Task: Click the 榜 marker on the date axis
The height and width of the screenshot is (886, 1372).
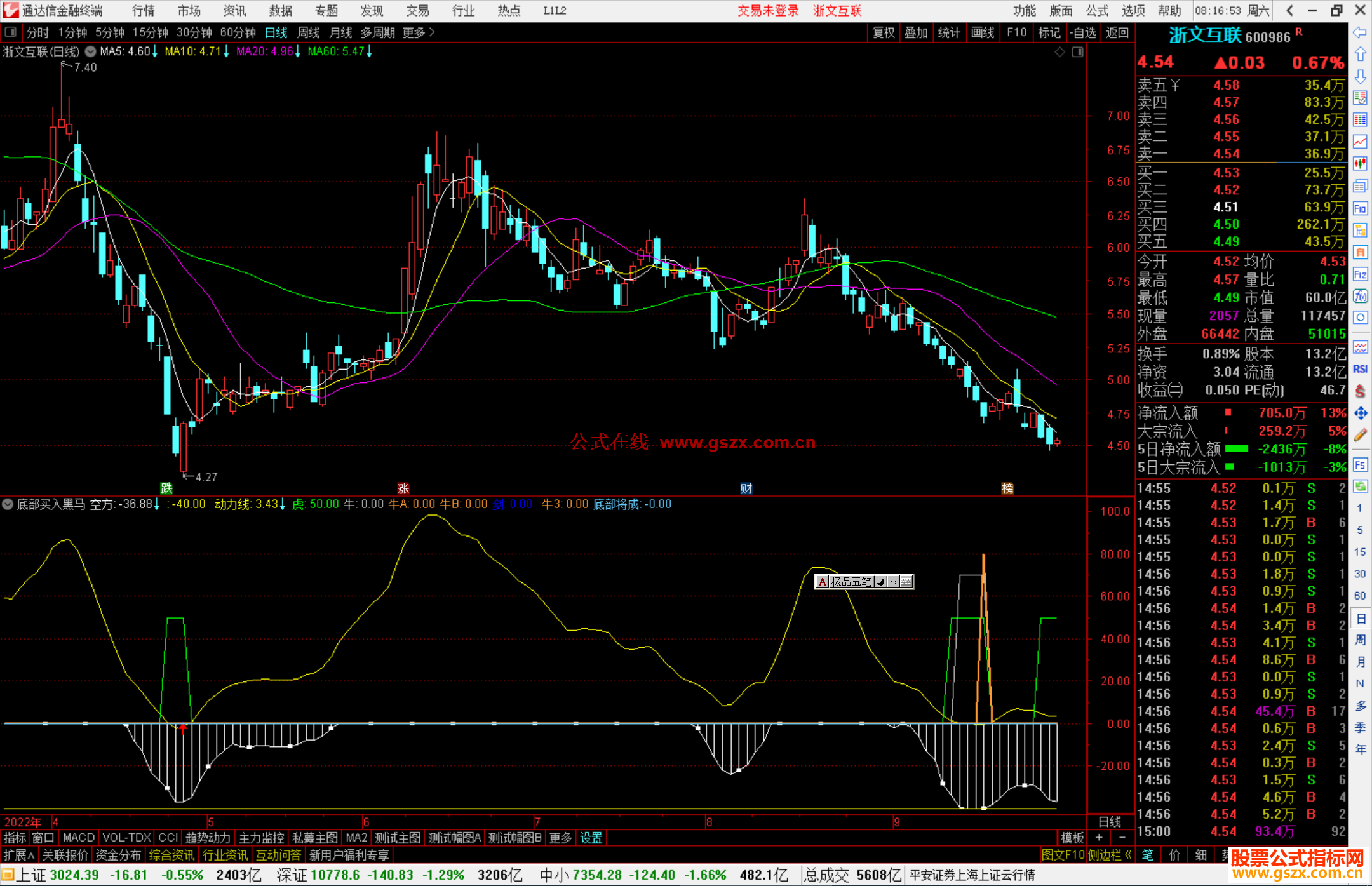Action: click(x=1007, y=488)
